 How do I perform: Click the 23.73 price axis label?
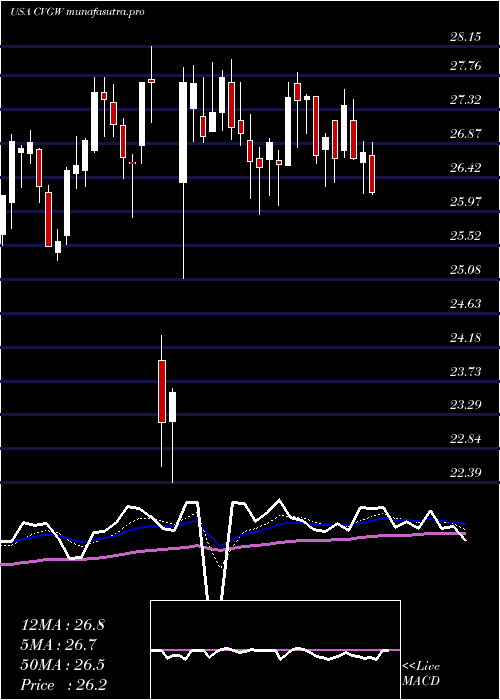point(465,372)
